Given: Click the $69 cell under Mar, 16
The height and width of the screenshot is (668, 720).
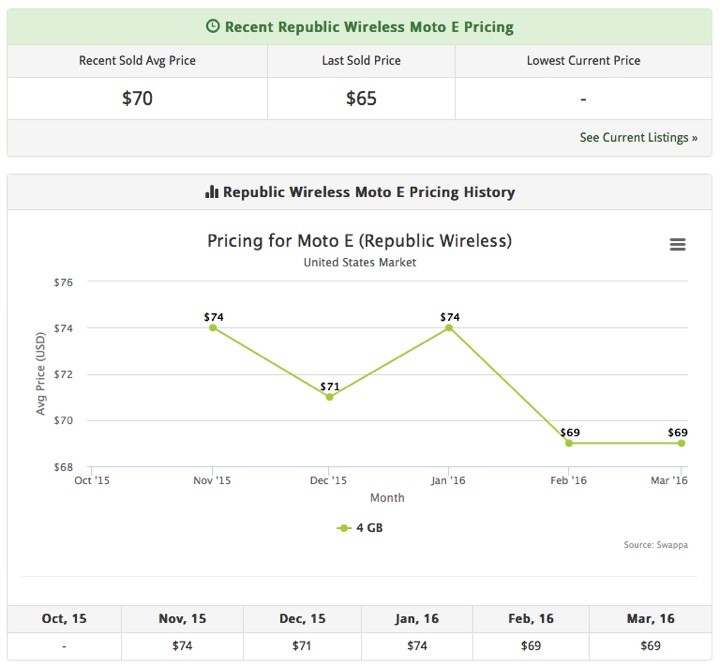Looking at the screenshot, I should (x=651, y=646).
